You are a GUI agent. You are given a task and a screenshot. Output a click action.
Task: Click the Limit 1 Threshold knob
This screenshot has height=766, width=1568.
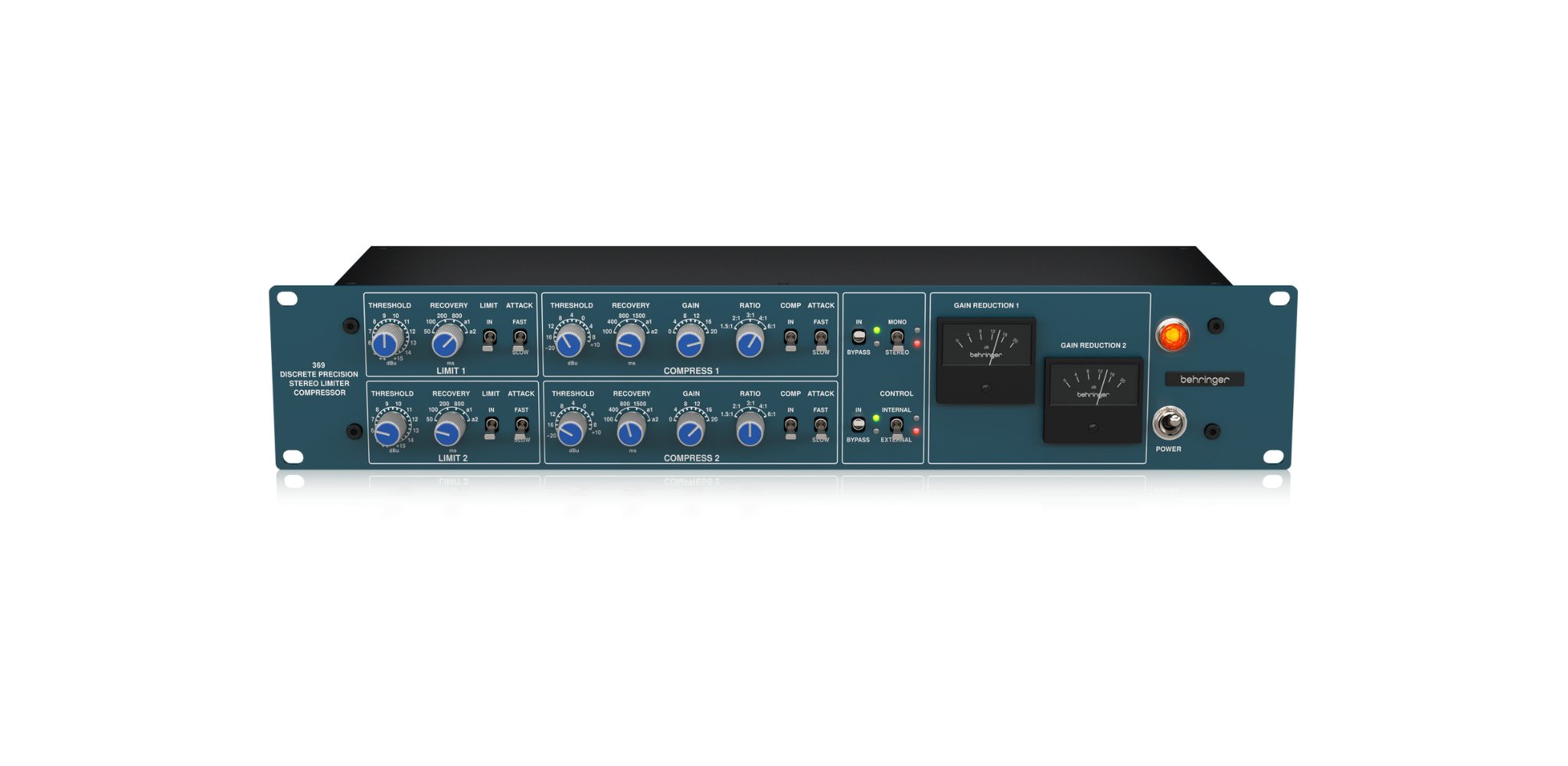[388, 341]
